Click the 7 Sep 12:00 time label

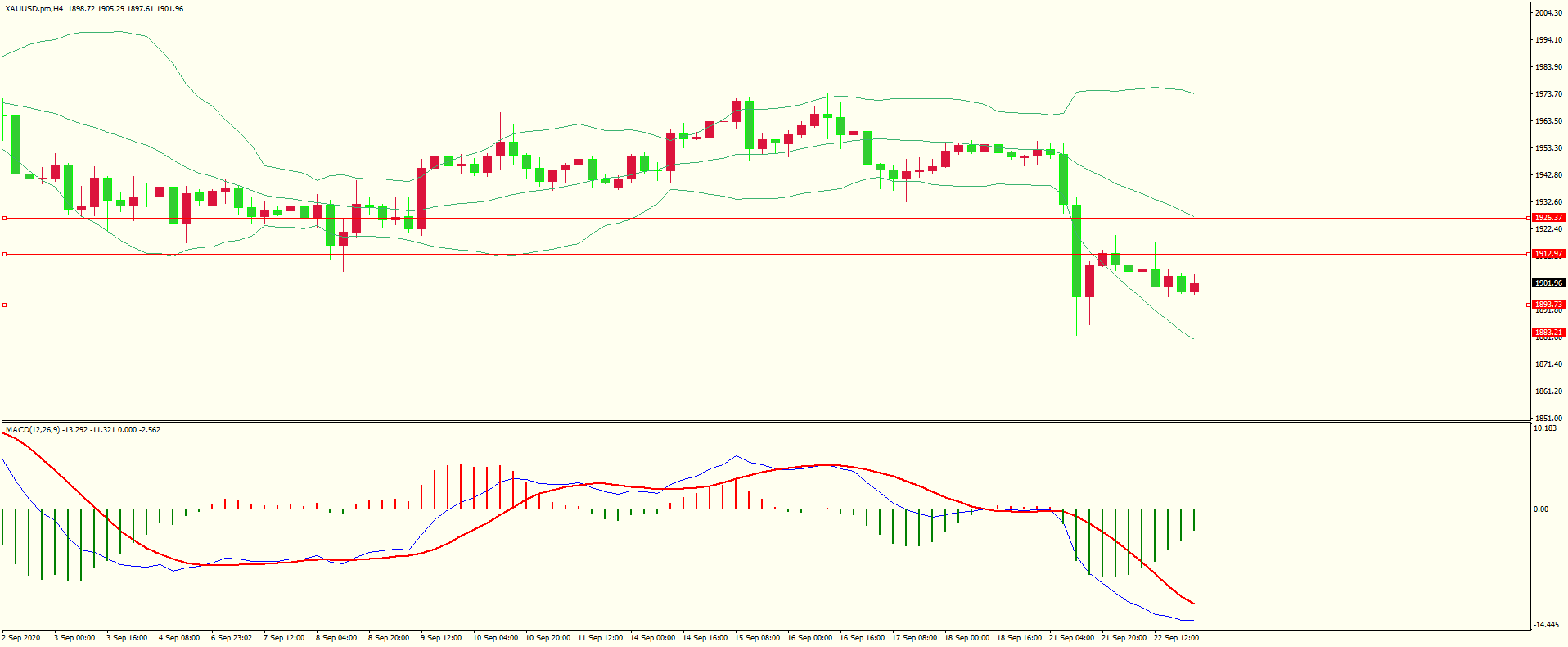coord(284,637)
